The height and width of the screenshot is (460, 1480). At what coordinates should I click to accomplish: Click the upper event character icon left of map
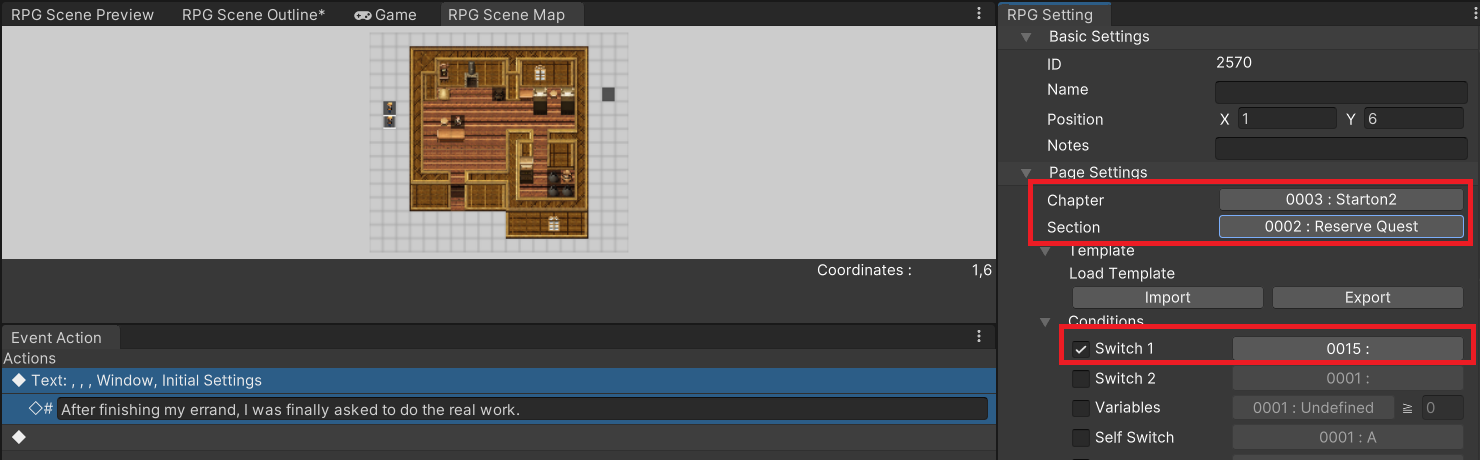tap(390, 107)
